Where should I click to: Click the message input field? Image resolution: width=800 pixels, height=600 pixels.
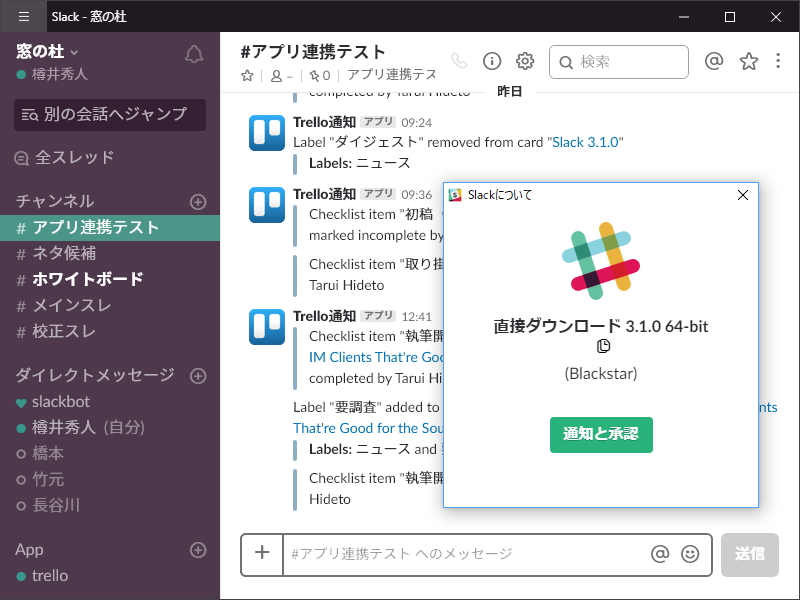click(450, 555)
